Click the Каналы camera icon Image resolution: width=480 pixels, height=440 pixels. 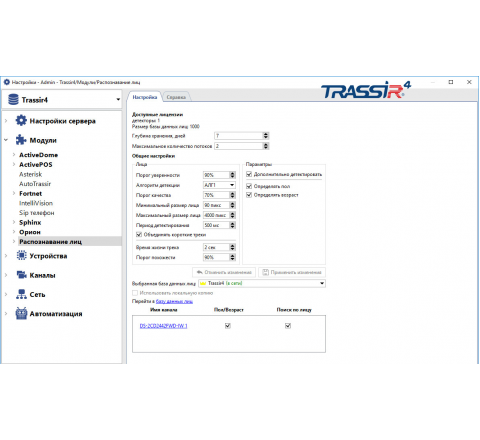click(21, 275)
